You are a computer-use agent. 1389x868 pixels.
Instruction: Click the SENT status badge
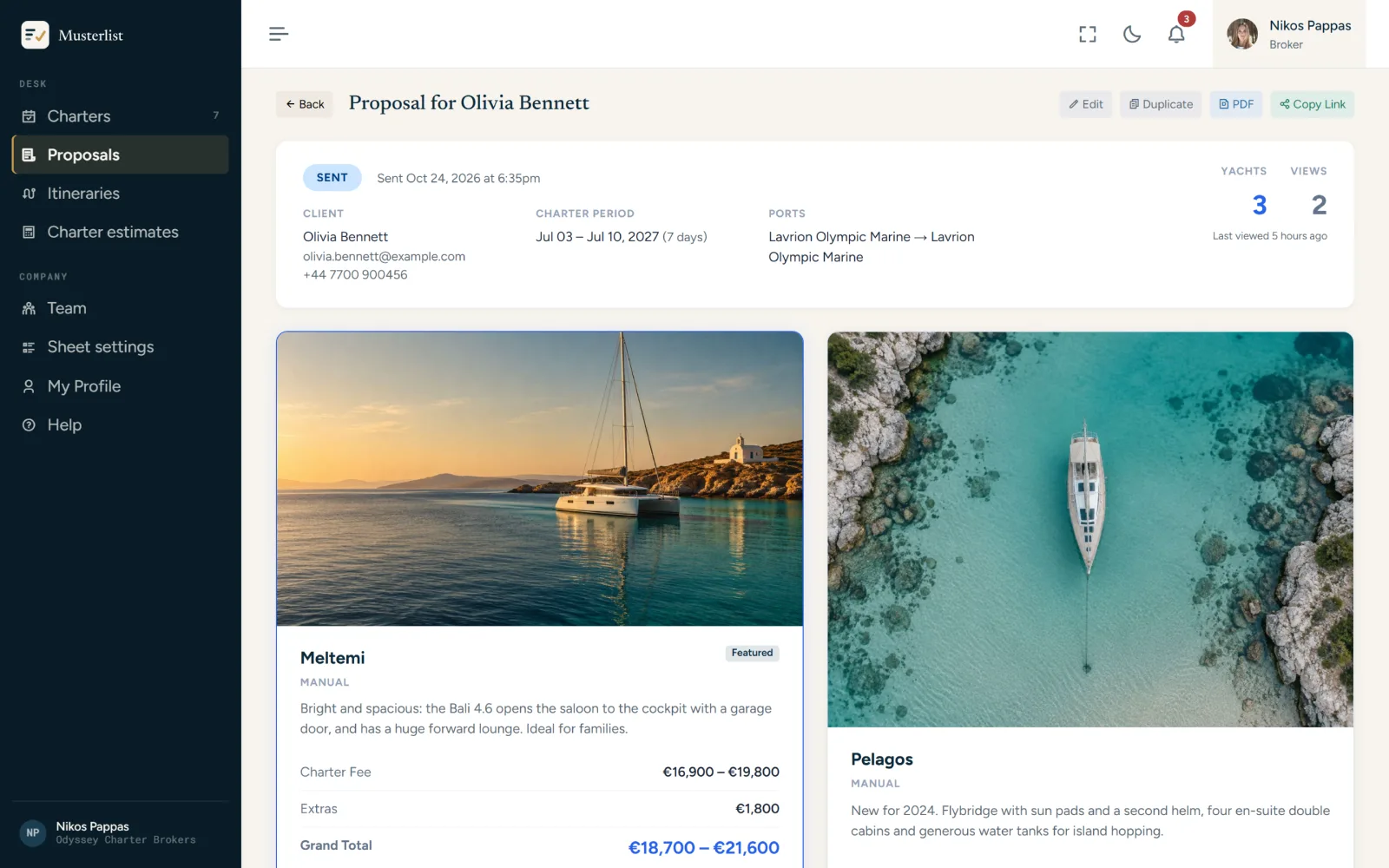coord(332,177)
